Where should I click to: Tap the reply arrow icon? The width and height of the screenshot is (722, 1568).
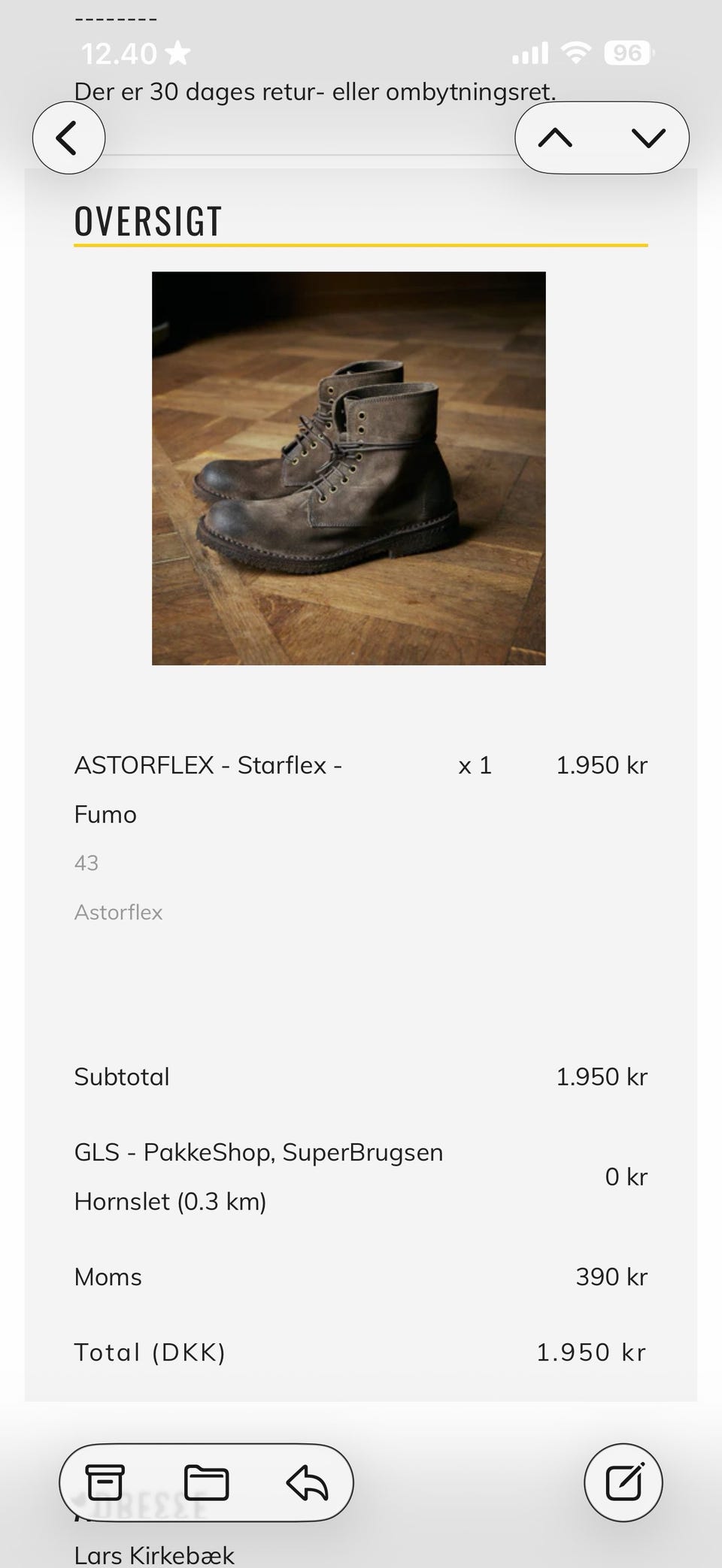coord(307,1482)
